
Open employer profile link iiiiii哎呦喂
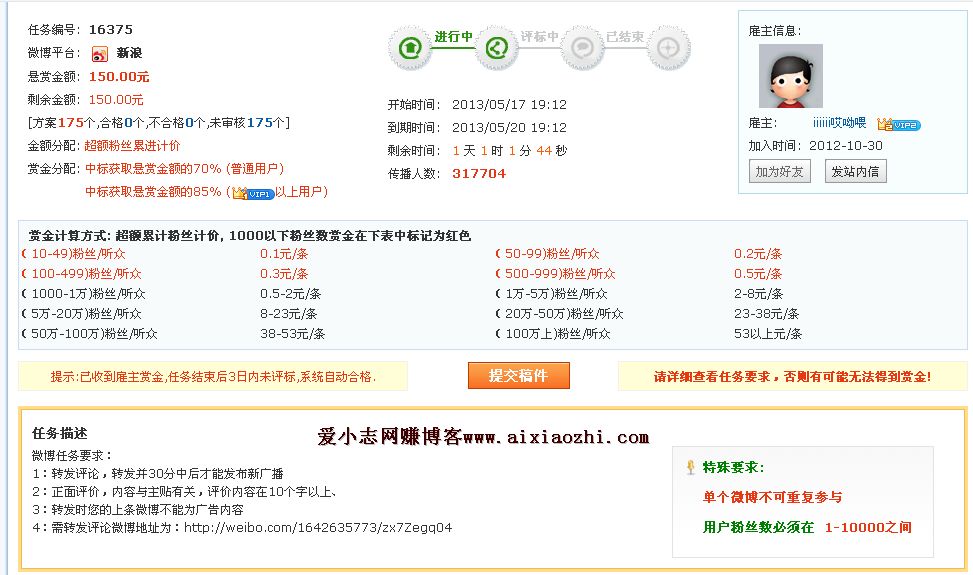(x=838, y=123)
